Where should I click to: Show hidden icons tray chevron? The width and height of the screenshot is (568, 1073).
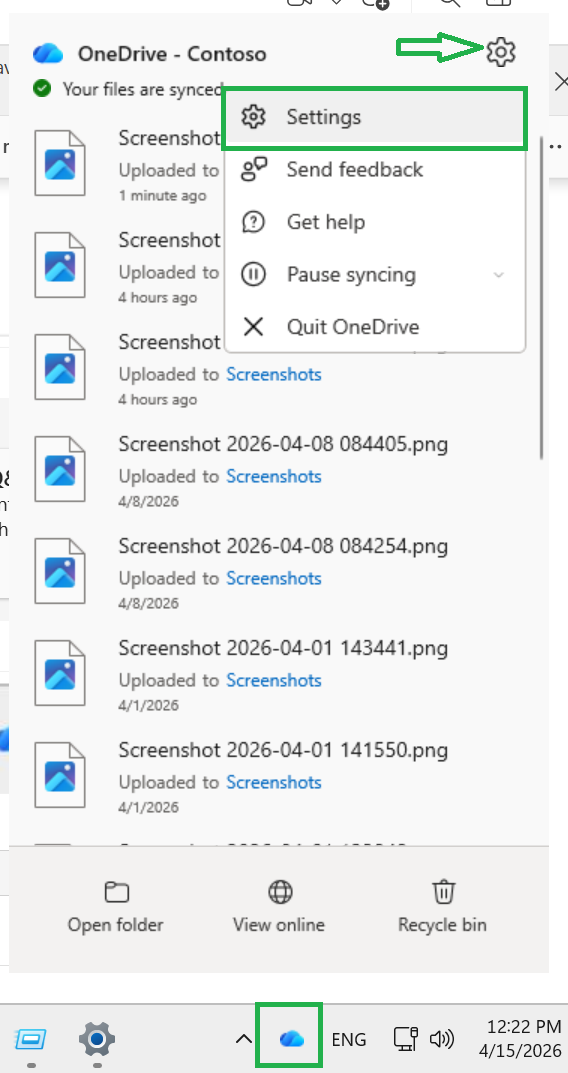pyautogui.click(x=243, y=1039)
